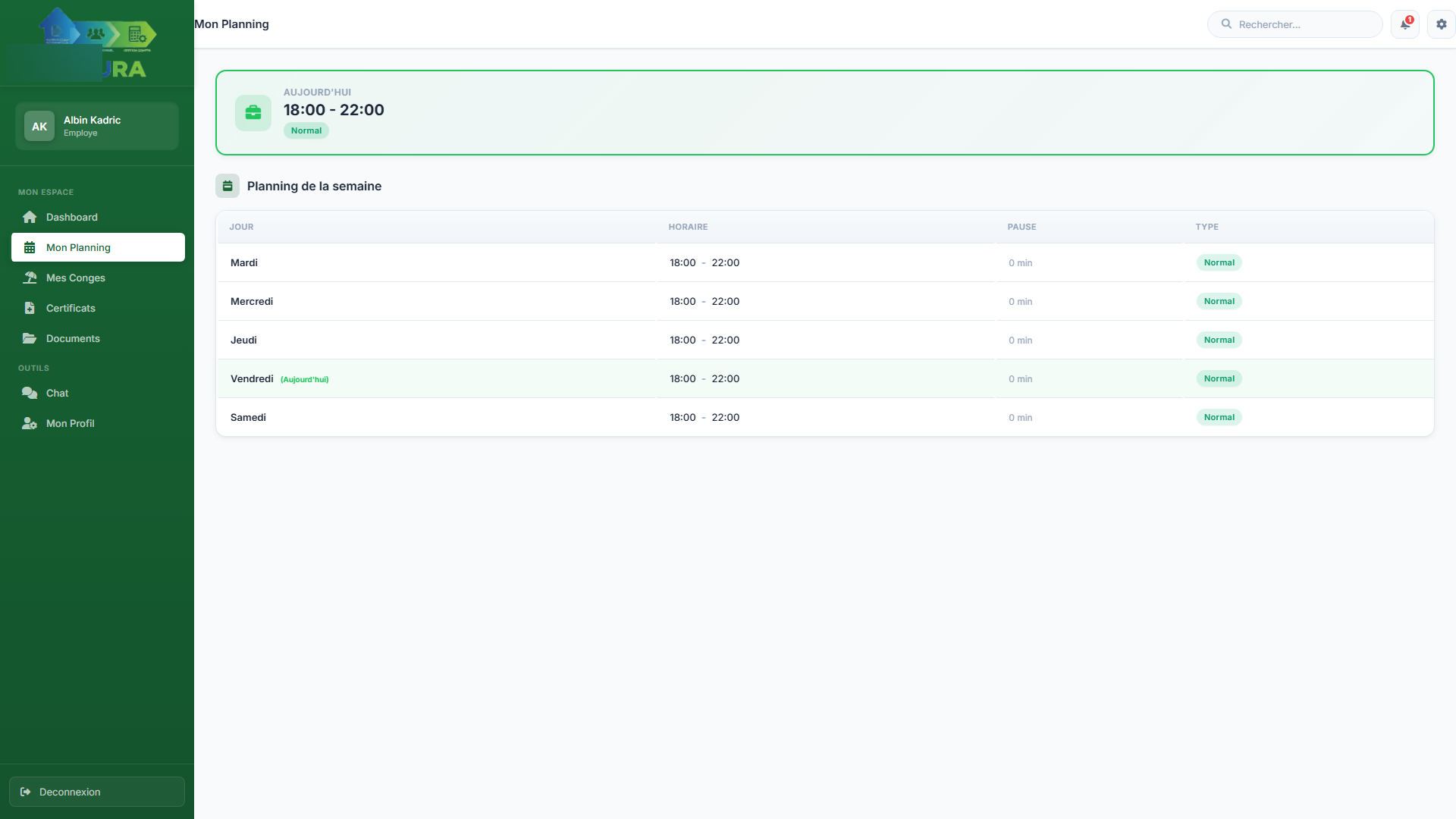
Task: Open settings via gear icon
Action: pos(1441,24)
